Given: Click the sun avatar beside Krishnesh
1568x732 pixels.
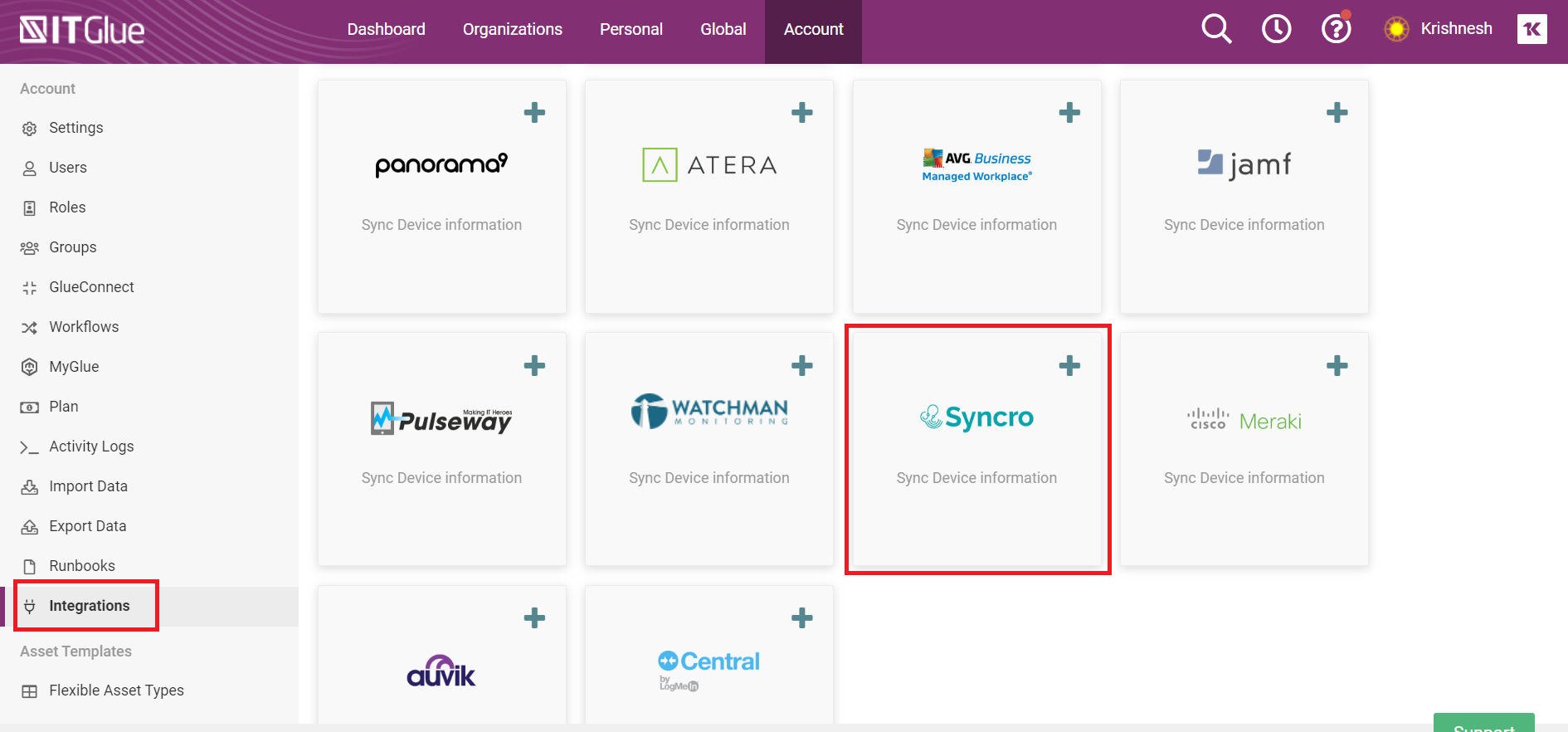Looking at the screenshot, I should [1396, 29].
